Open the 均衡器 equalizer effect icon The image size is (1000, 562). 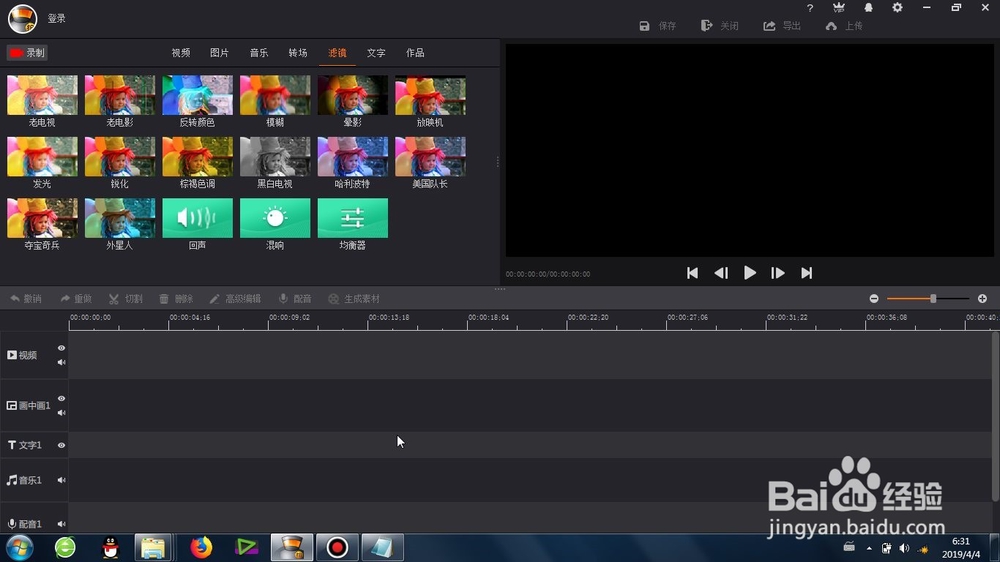[353, 218]
